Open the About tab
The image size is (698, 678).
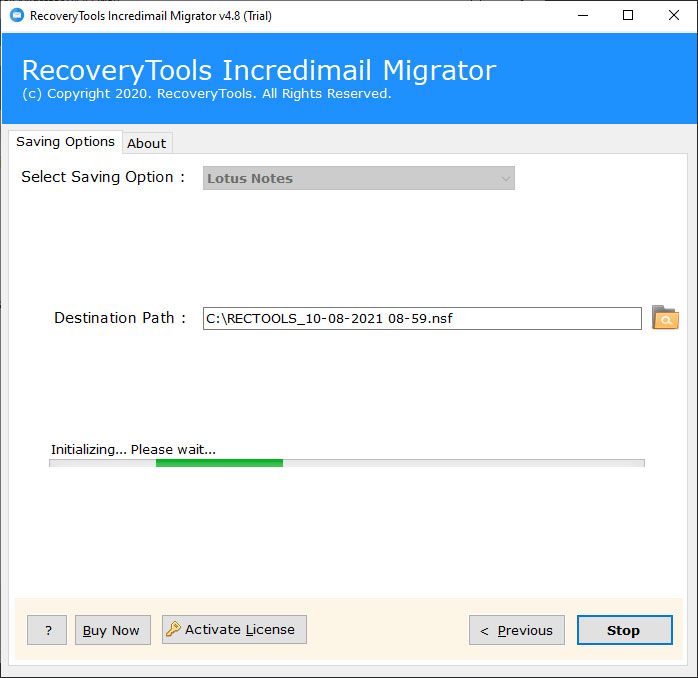pyautogui.click(x=146, y=143)
